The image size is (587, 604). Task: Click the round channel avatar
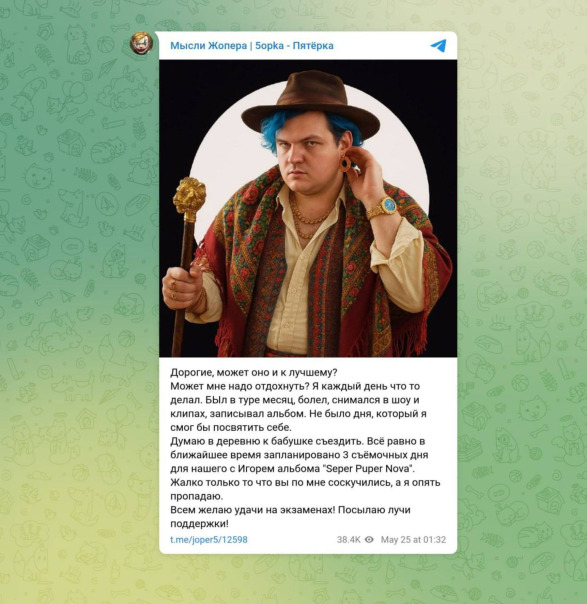pyautogui.click(x=141, y=43)
